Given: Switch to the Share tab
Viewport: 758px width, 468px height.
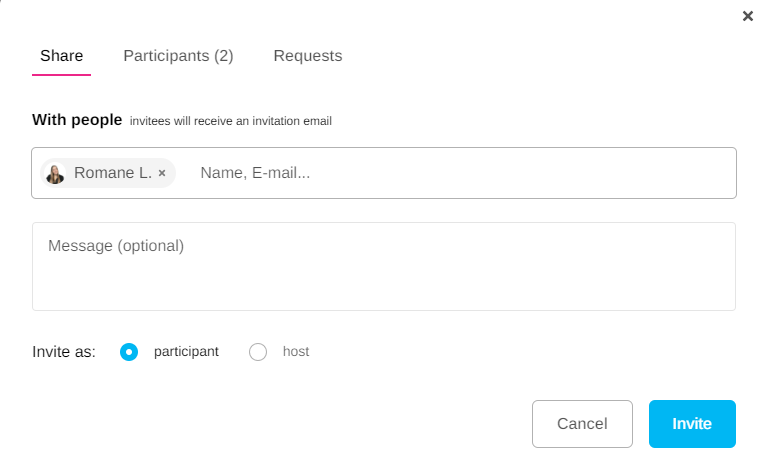Looking at the screenshot, I should pyautogui.click(x=61, y=56).
